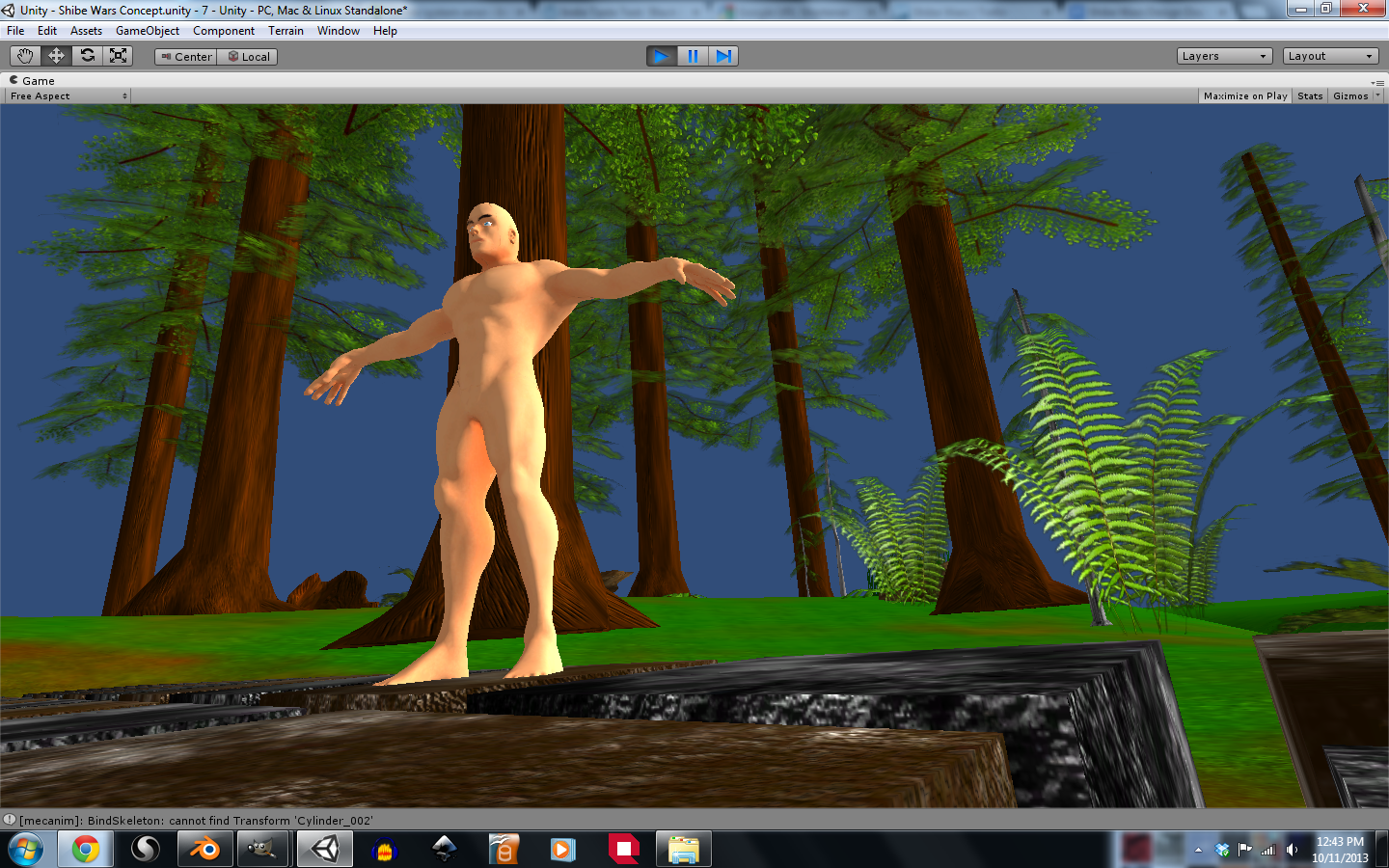Open the media player taskbar icon

coord(563,850)
